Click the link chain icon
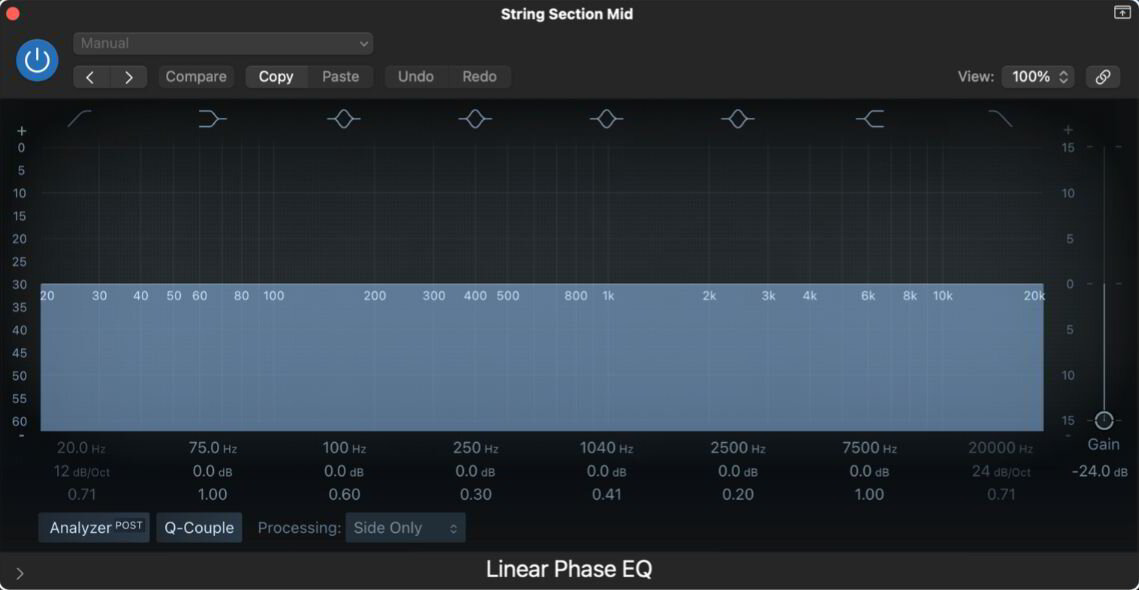1139x590 pixels. pyautogui.click(x=1103, y=77)
